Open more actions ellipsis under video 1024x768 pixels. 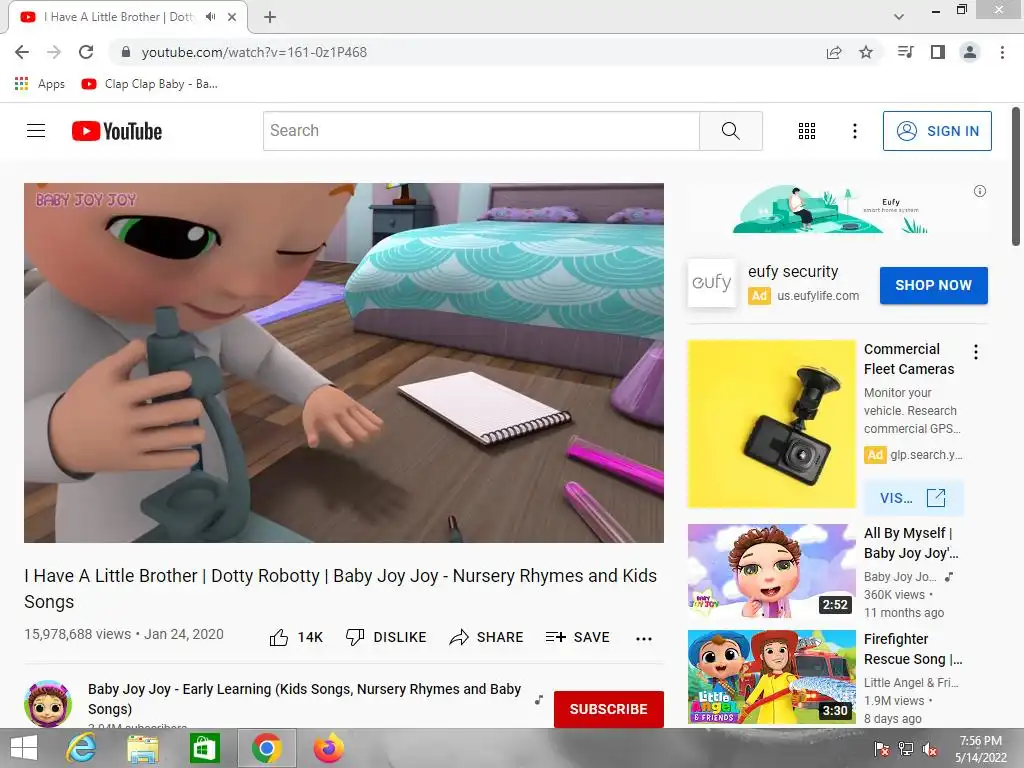point(644,639)
